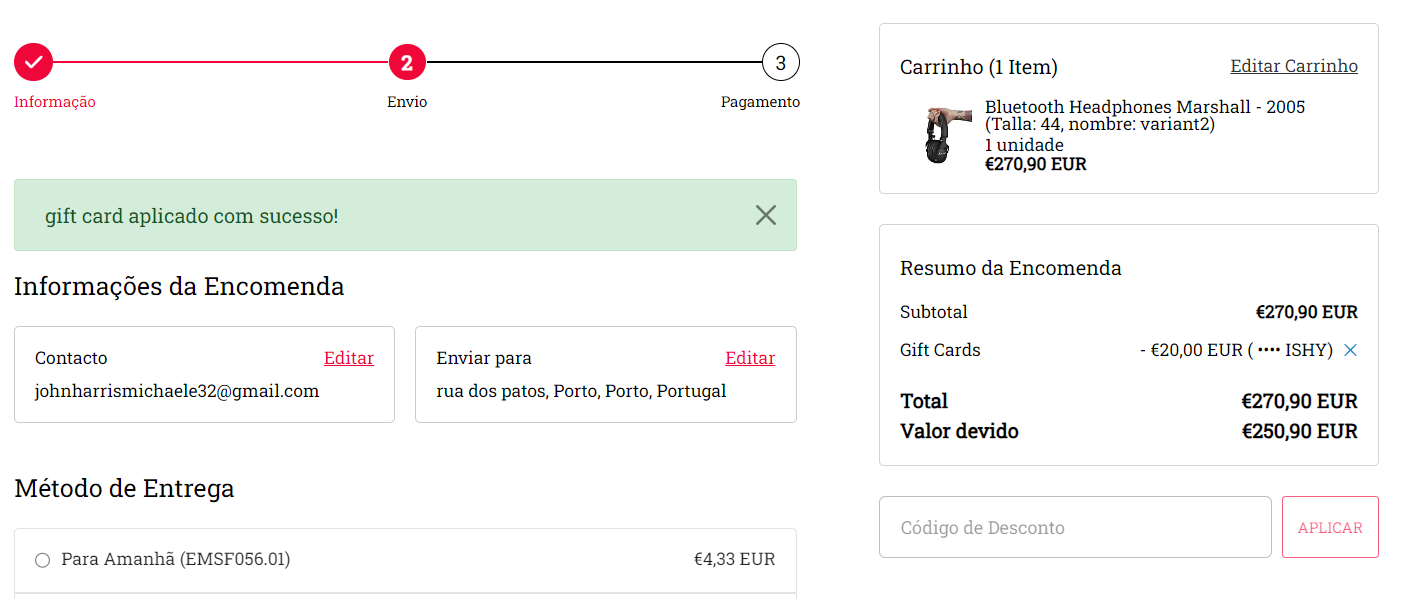Open the Editar Carrinho link
The width and height of the screenshot is (1409, 599).
click(1293, 66)
